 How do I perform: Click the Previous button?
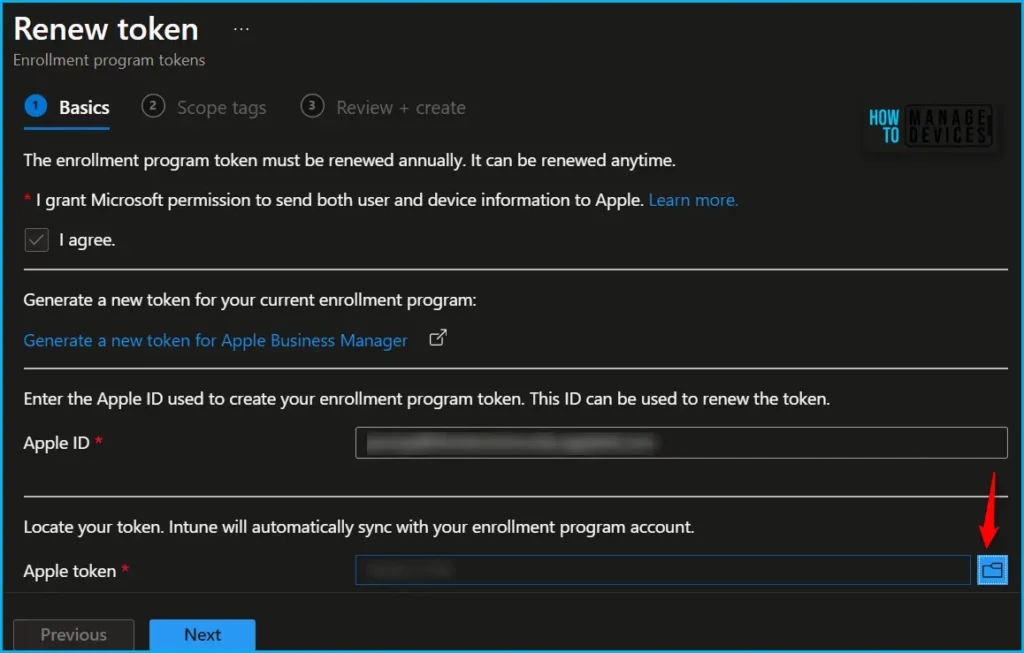(74, 635)
